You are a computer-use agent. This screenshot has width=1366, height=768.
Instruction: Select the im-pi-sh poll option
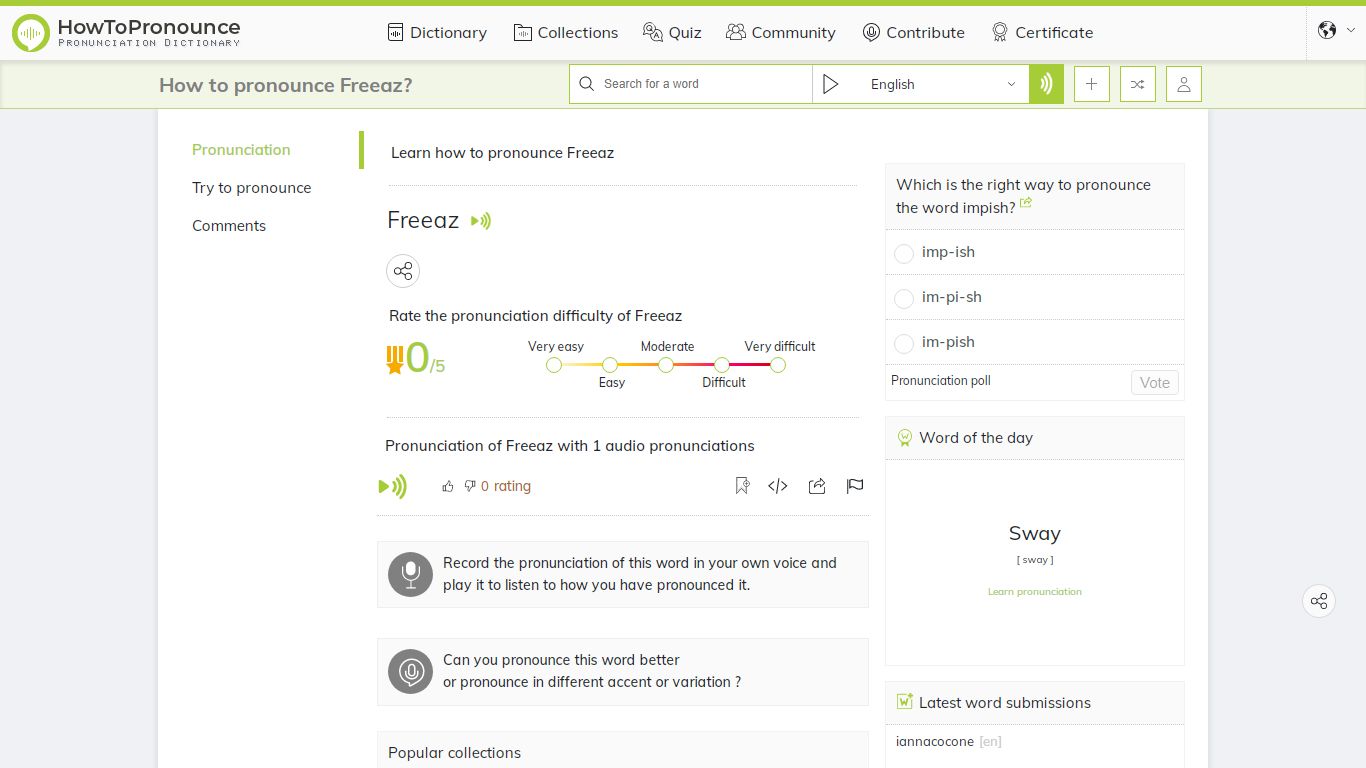pyautogui.click(x=904, y=298)
